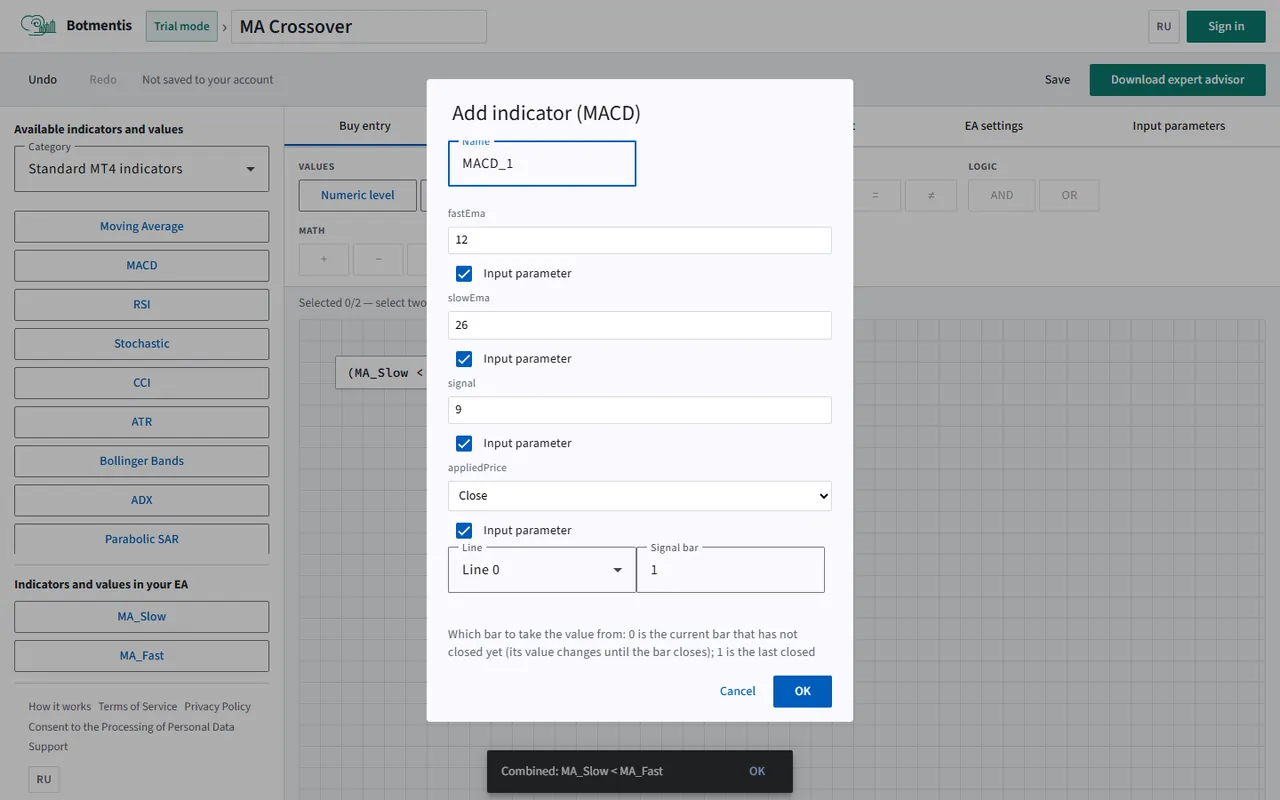This screenshot has height=800, width=1280.
Task: Select MA_Slow in your EA indicators
Action: [x=142, y=617]
